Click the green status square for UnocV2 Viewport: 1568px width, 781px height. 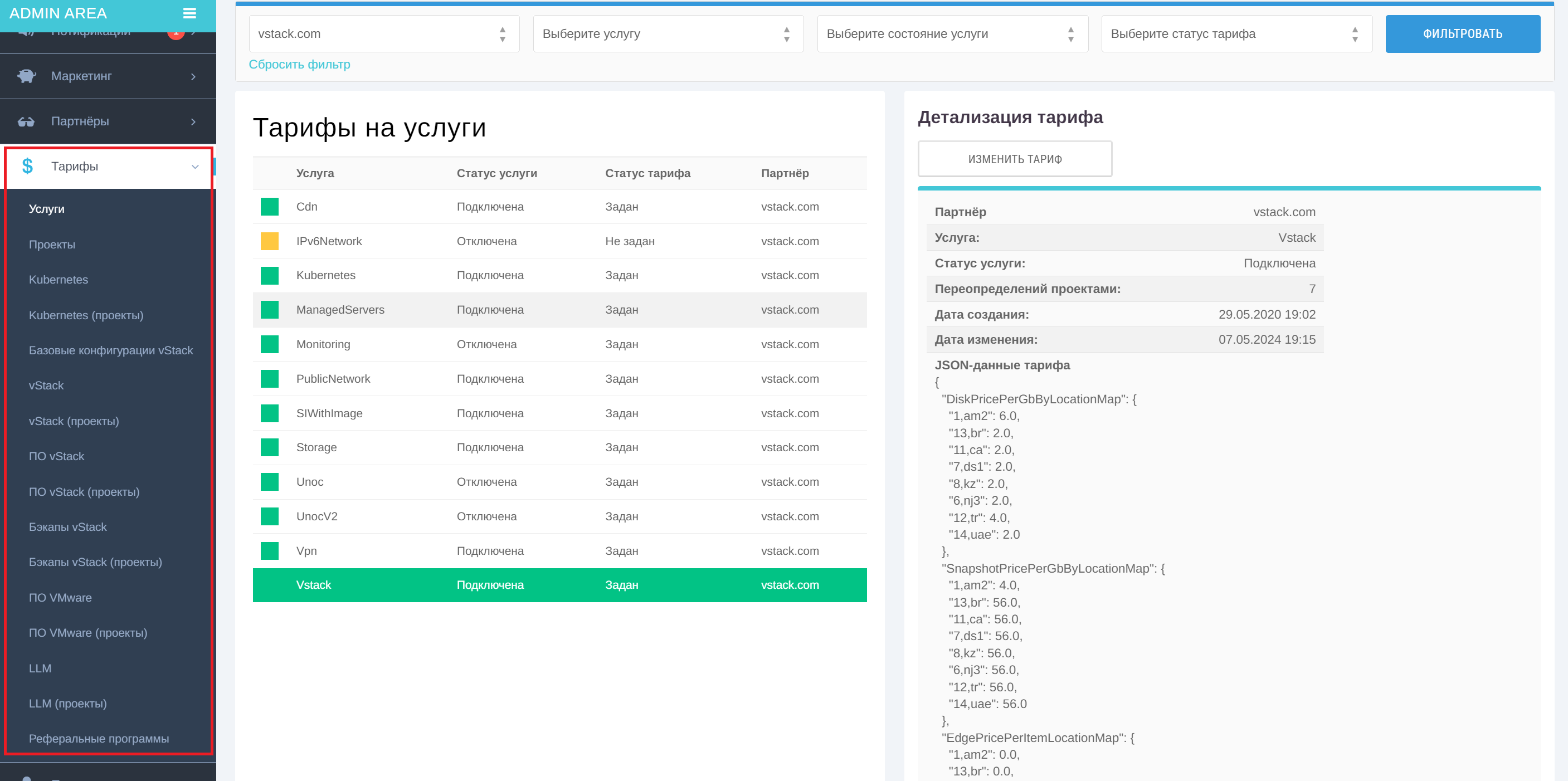[270, 516]
